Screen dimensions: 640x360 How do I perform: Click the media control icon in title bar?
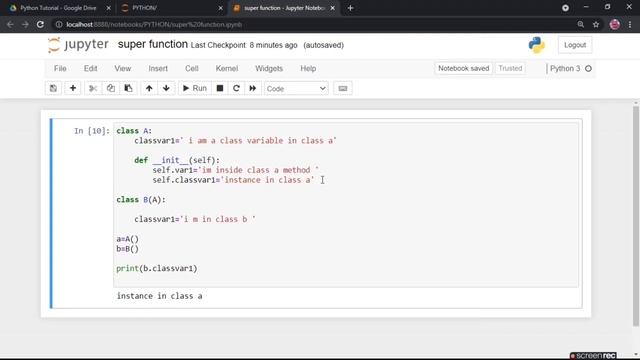(x=565, y=8)
